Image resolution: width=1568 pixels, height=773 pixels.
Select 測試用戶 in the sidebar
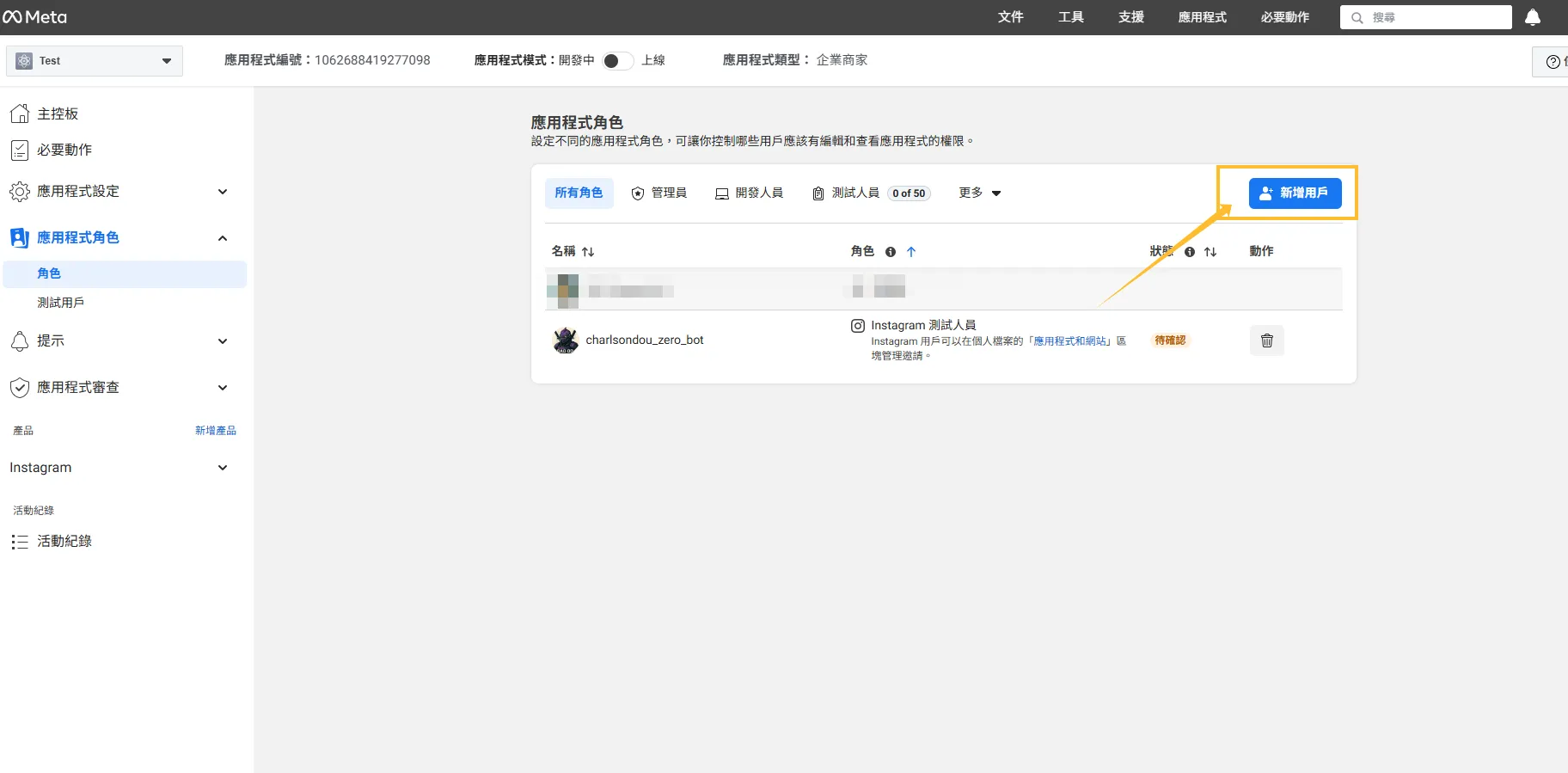pos(60,303)
